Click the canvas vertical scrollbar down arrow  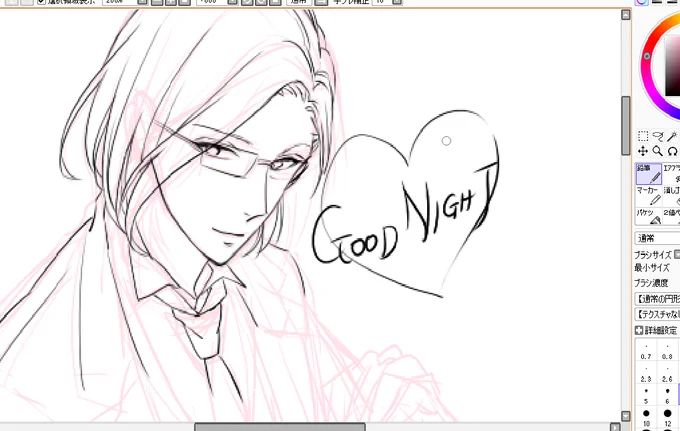[625, 416]
